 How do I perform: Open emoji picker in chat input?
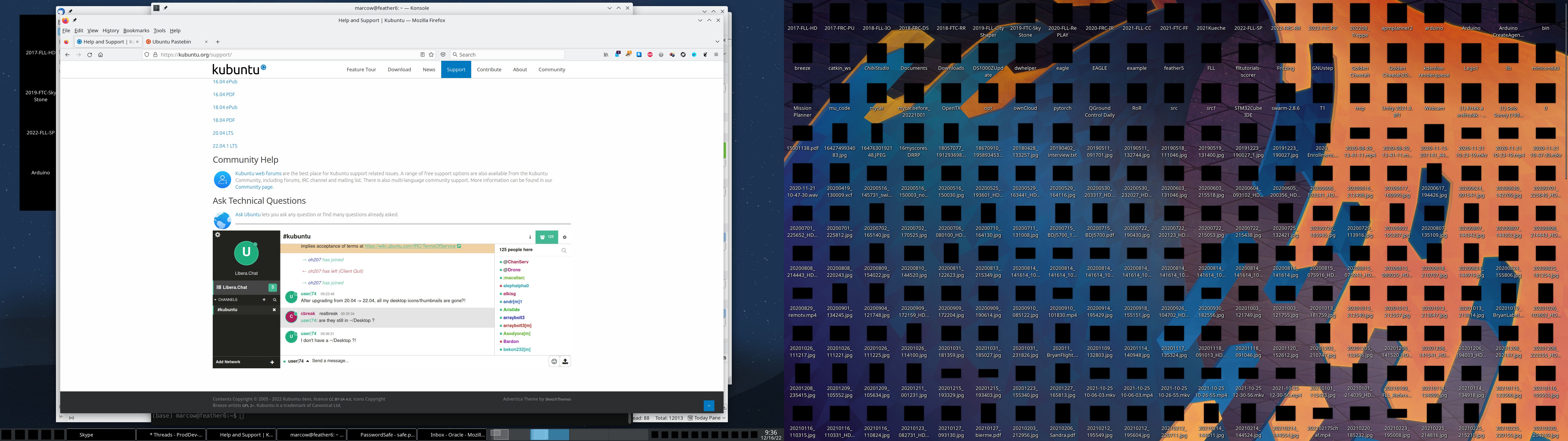pyautogui.click(x=554, y=362)
